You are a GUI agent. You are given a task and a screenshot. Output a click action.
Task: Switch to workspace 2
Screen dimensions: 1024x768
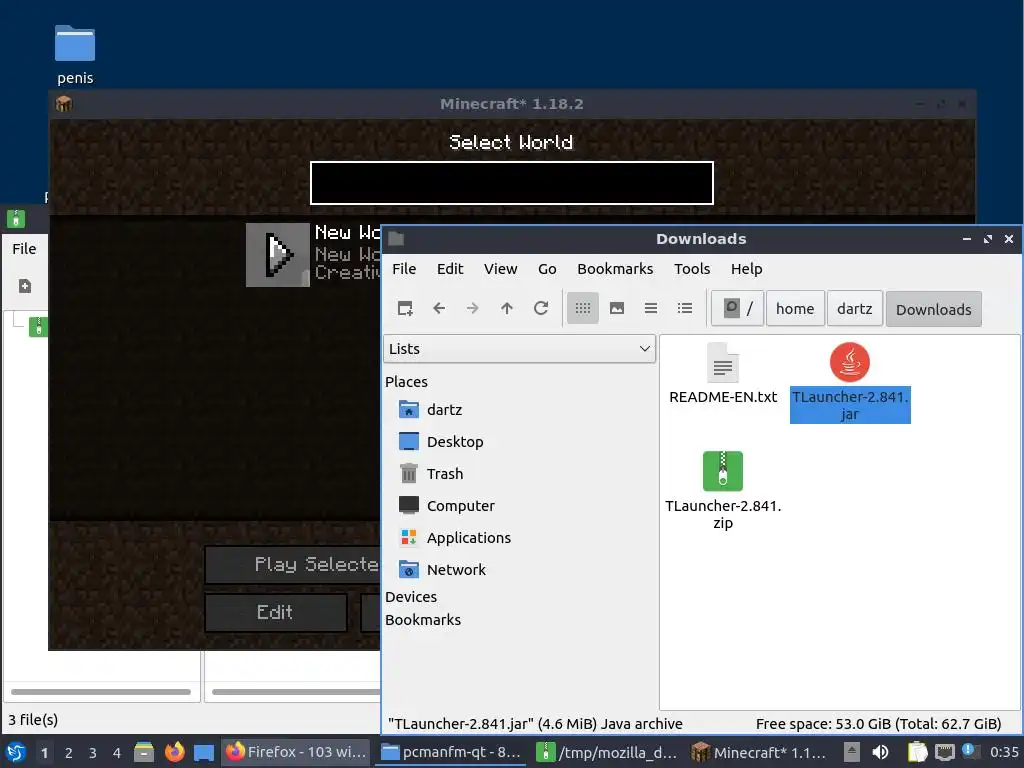[x=69, y=753]
